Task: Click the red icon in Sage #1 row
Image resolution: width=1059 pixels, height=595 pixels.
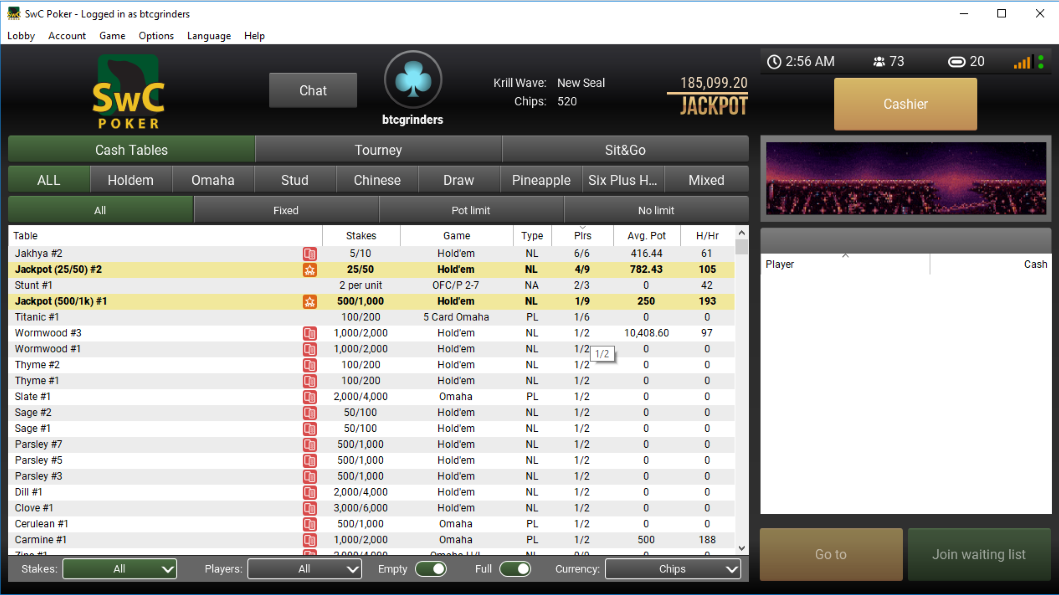Action: tap(309, 429)
